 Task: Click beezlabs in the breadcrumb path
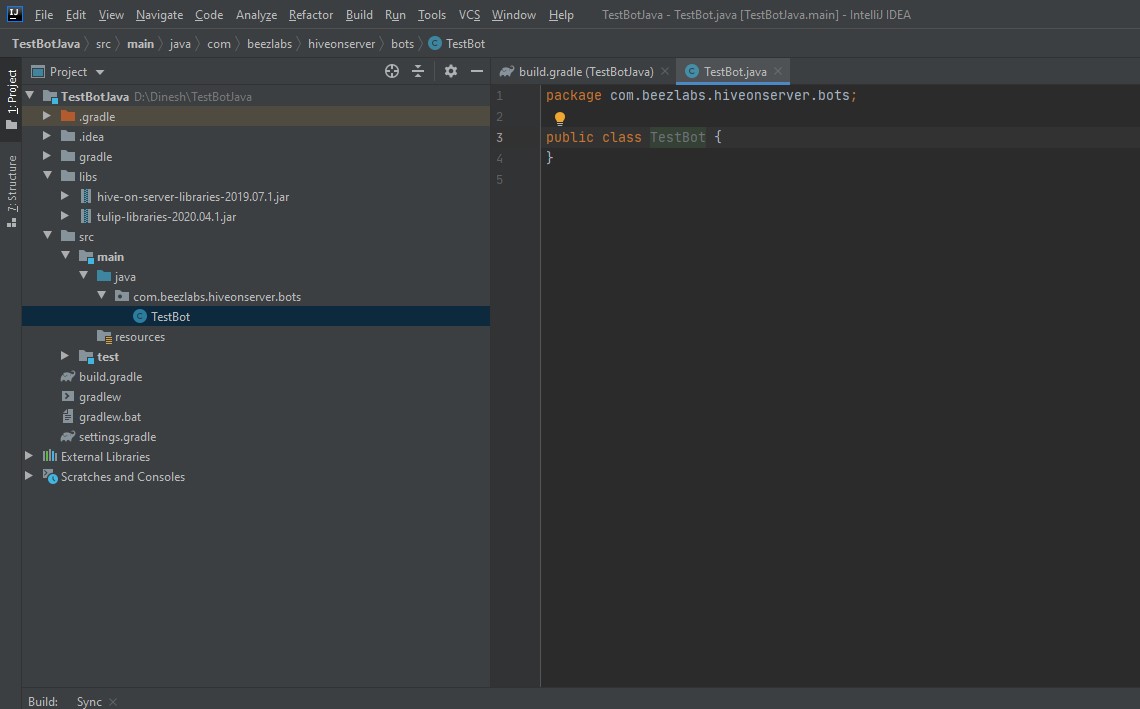(269, 44)
